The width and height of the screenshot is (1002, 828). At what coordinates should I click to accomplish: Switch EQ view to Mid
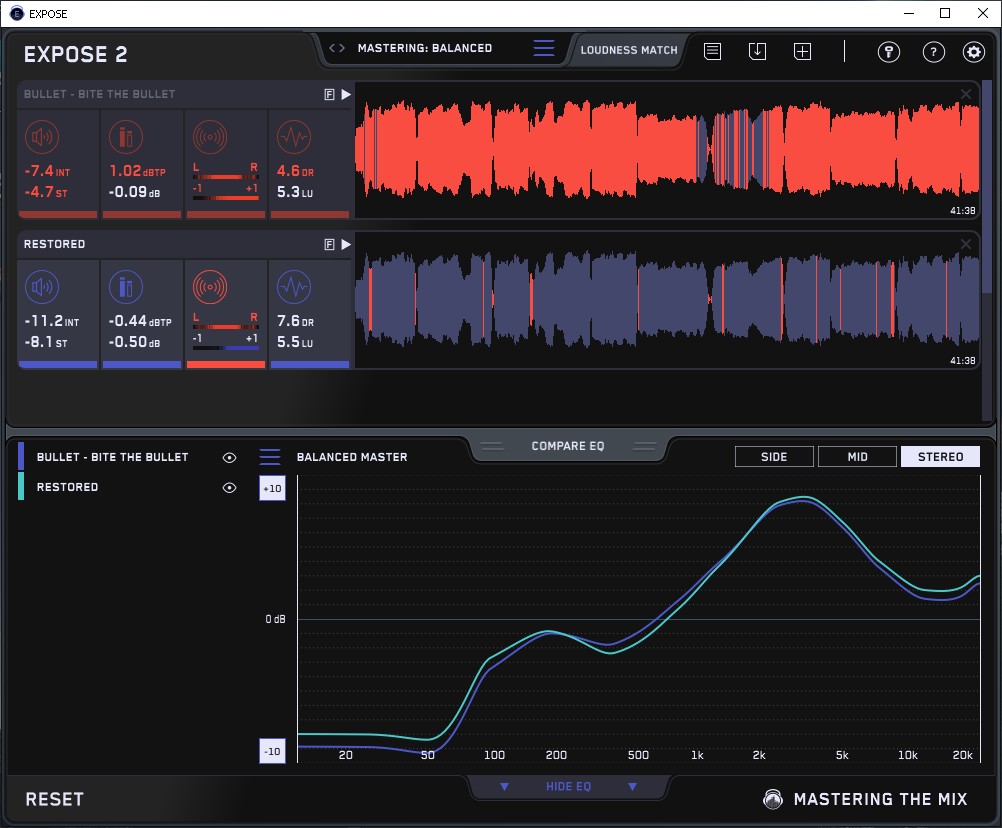(857, 457)
